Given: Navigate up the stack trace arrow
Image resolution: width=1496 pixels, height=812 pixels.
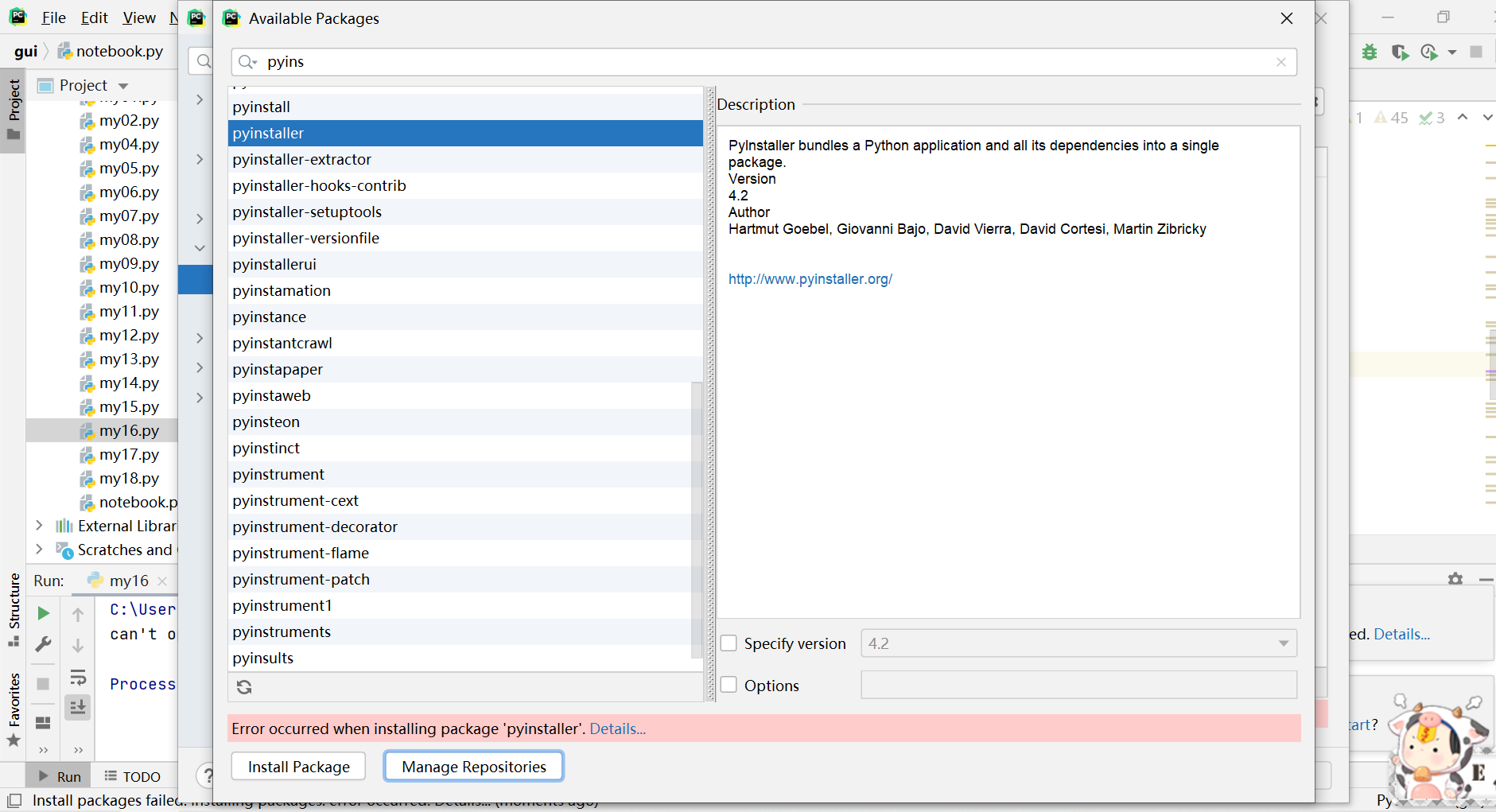Looking at the screenshot, I should coord(78,614).
